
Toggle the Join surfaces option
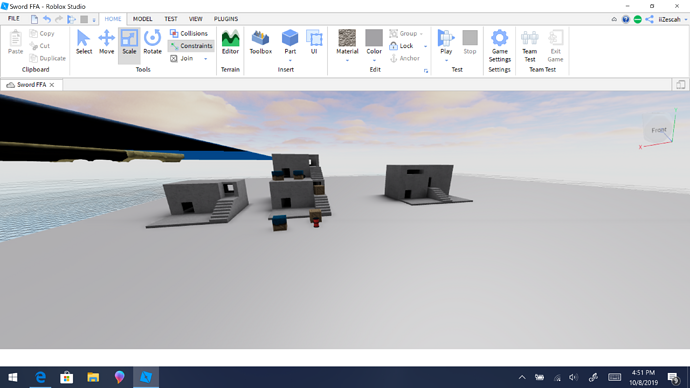pyautogui.click(x=182, y=58)
